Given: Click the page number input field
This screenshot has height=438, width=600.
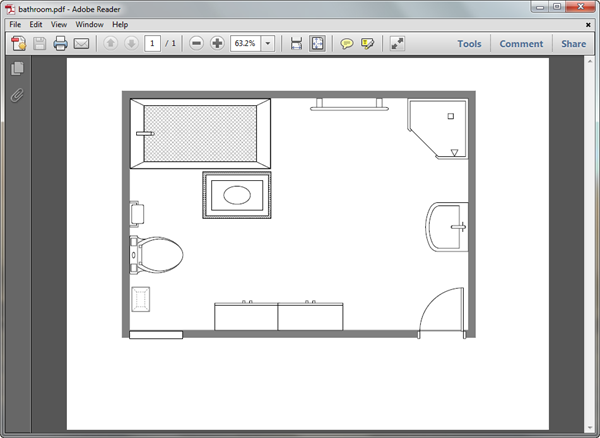Looking at the screenshot, I should click(x=152, y=44).
